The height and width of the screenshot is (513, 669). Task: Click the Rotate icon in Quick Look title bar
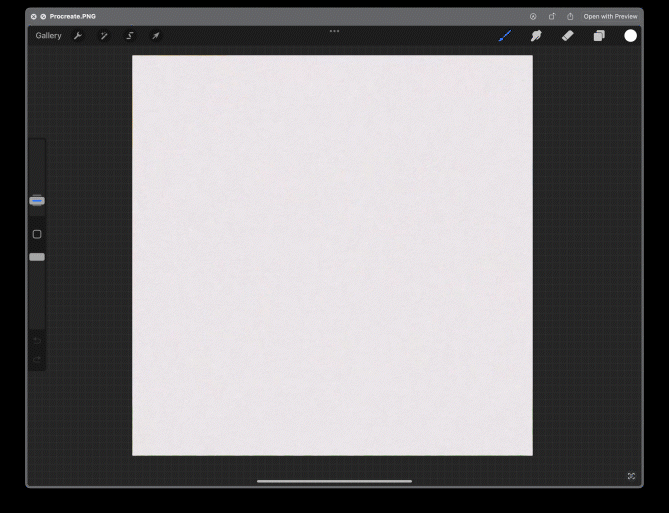[x=552, y=17]
